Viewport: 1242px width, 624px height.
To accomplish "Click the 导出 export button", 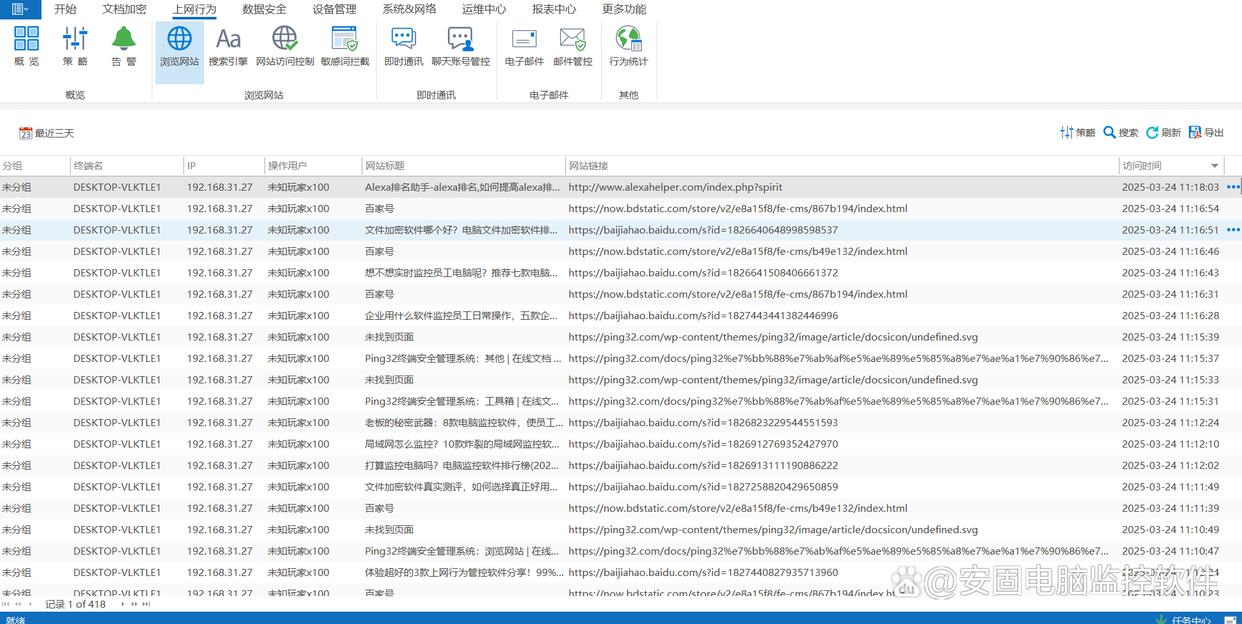I will pyautogui.click(x=1206, y=133).
